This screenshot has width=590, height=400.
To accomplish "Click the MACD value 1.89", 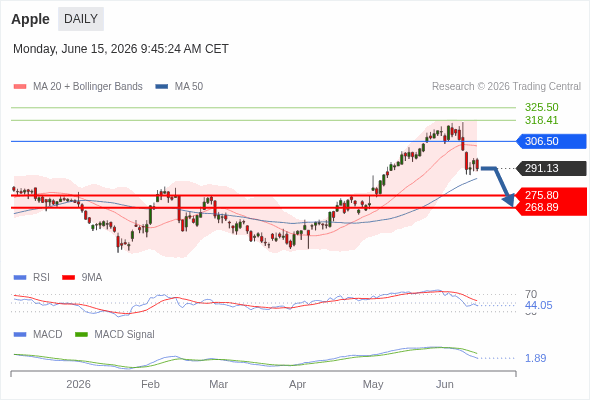I will pyautogui.click(x=535, y=358).
